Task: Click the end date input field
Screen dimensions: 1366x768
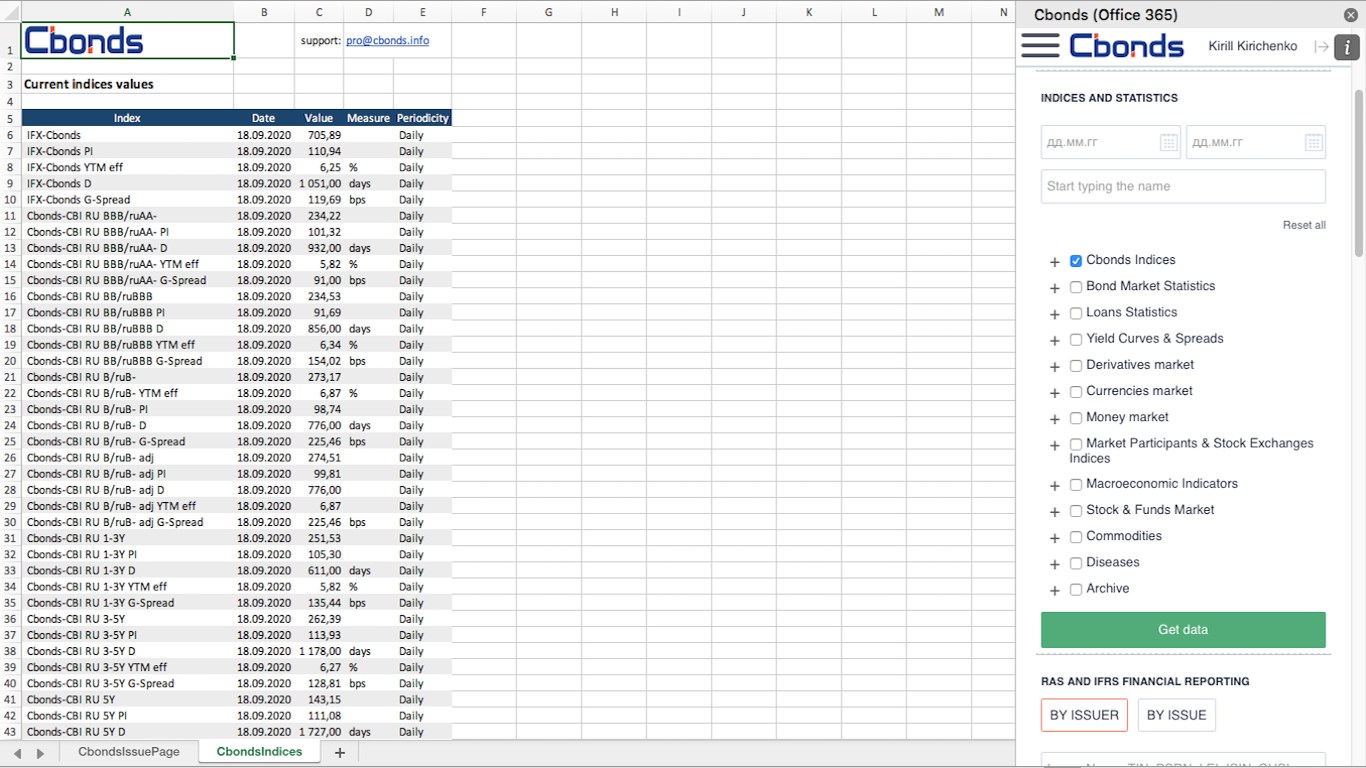Action: [x=1255, y=143]
